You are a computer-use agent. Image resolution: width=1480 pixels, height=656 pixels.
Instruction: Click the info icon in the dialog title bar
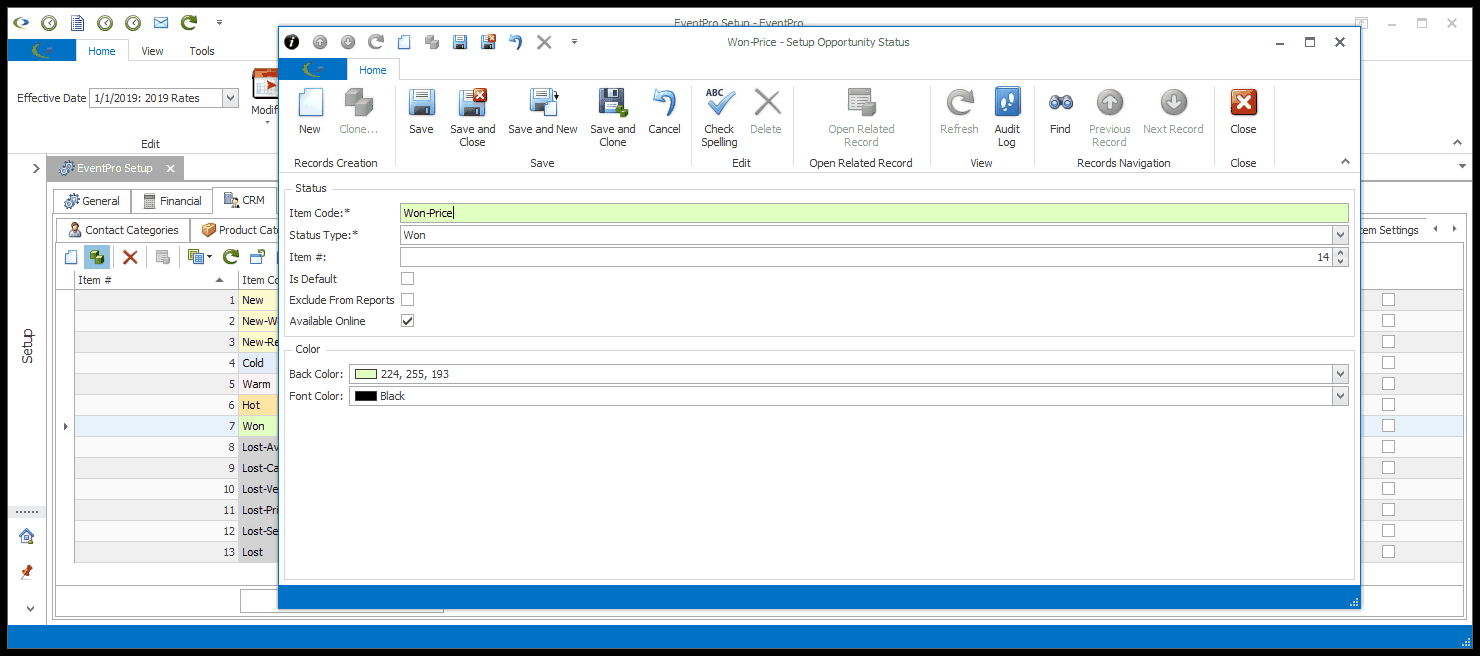click(x=292, y=42)
